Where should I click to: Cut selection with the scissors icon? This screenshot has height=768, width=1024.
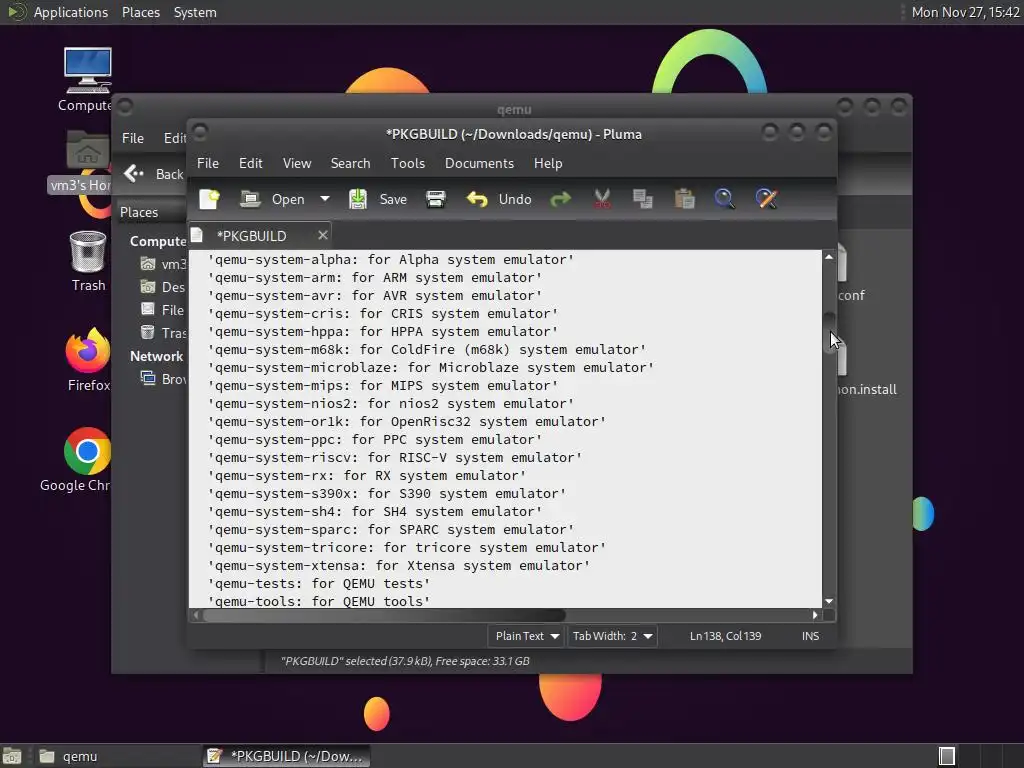(602, 199)
